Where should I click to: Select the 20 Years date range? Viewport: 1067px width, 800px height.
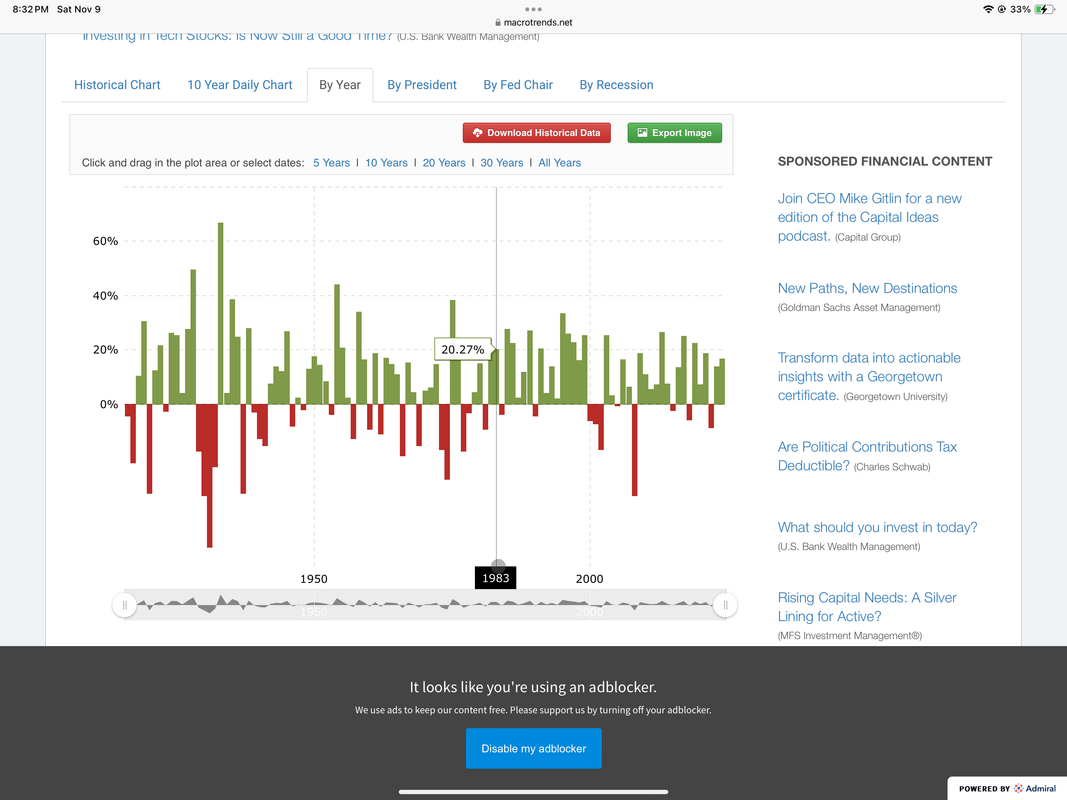pyautogui.click(x=444, y=163)
